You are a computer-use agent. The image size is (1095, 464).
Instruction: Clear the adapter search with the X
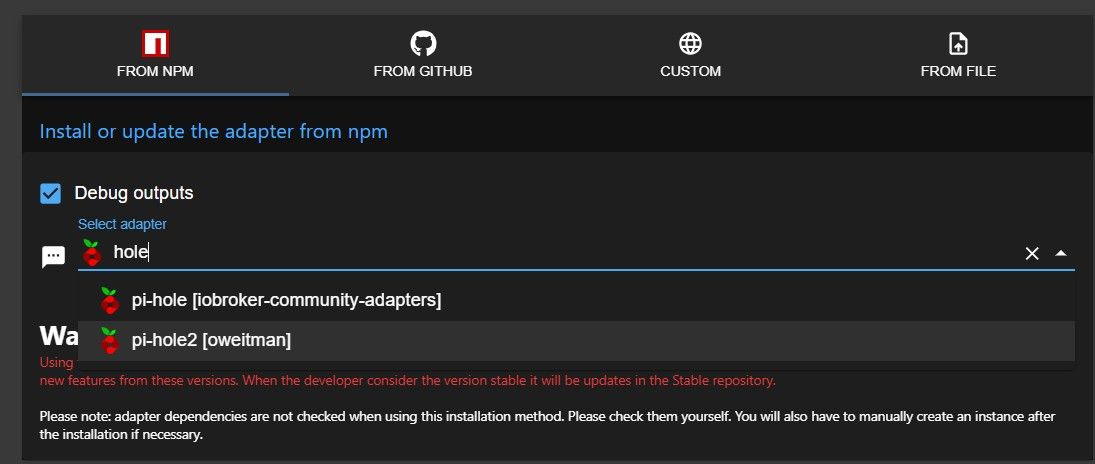(1031, 254)
